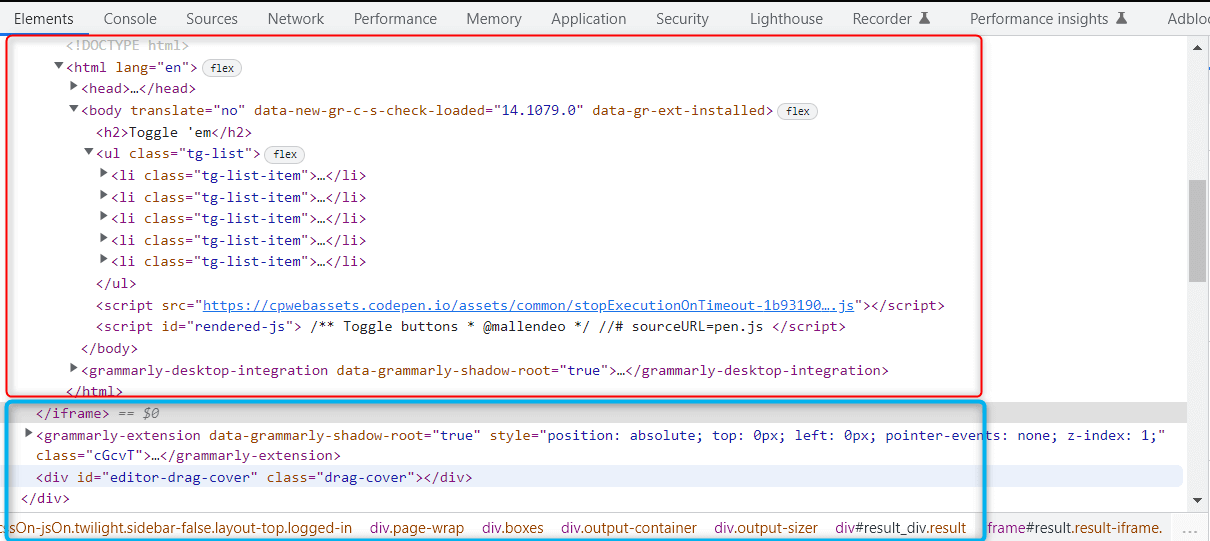Select the h2 "Toggle 'em" element
Viewport: 1210px width, 541px height.
coord(174,132)
